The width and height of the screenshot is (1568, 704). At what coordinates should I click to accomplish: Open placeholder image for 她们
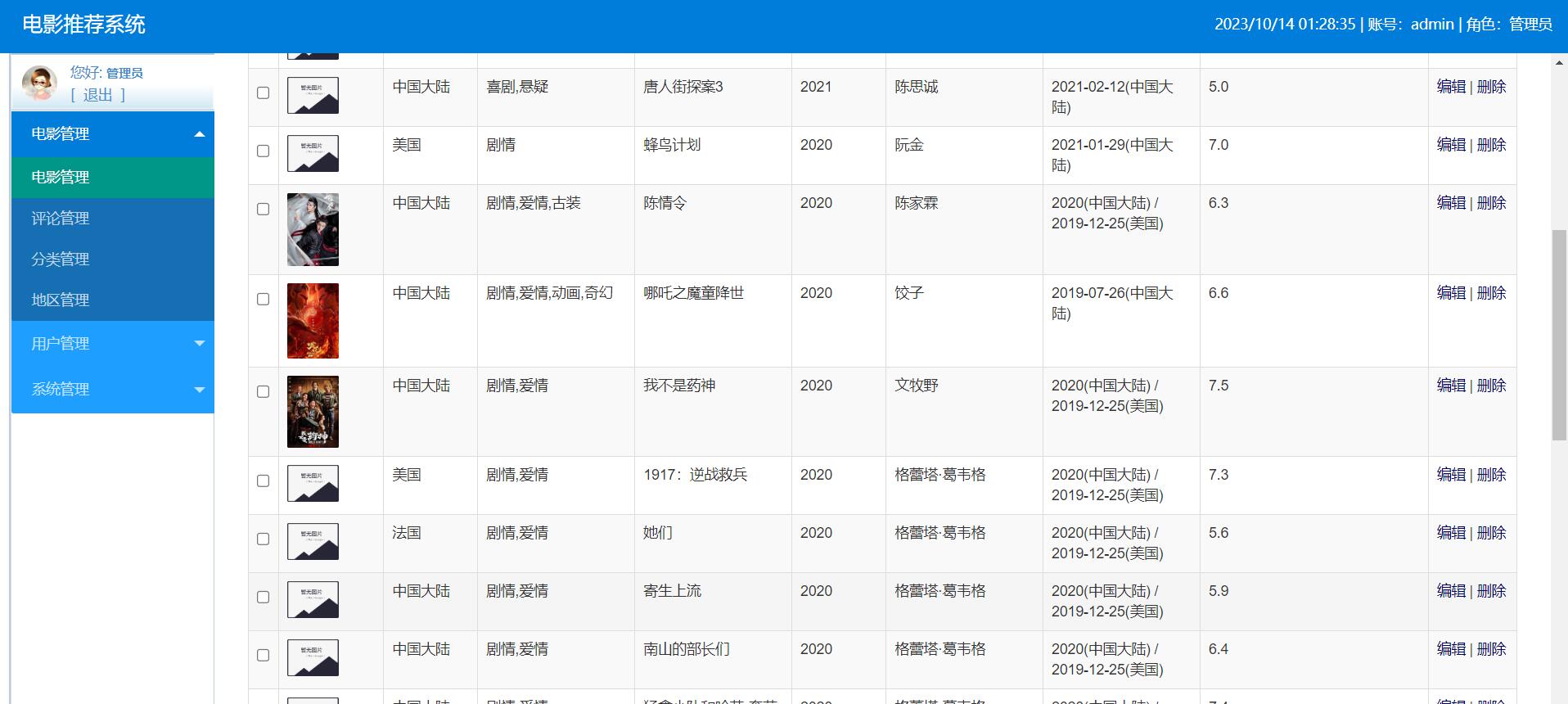313,541
